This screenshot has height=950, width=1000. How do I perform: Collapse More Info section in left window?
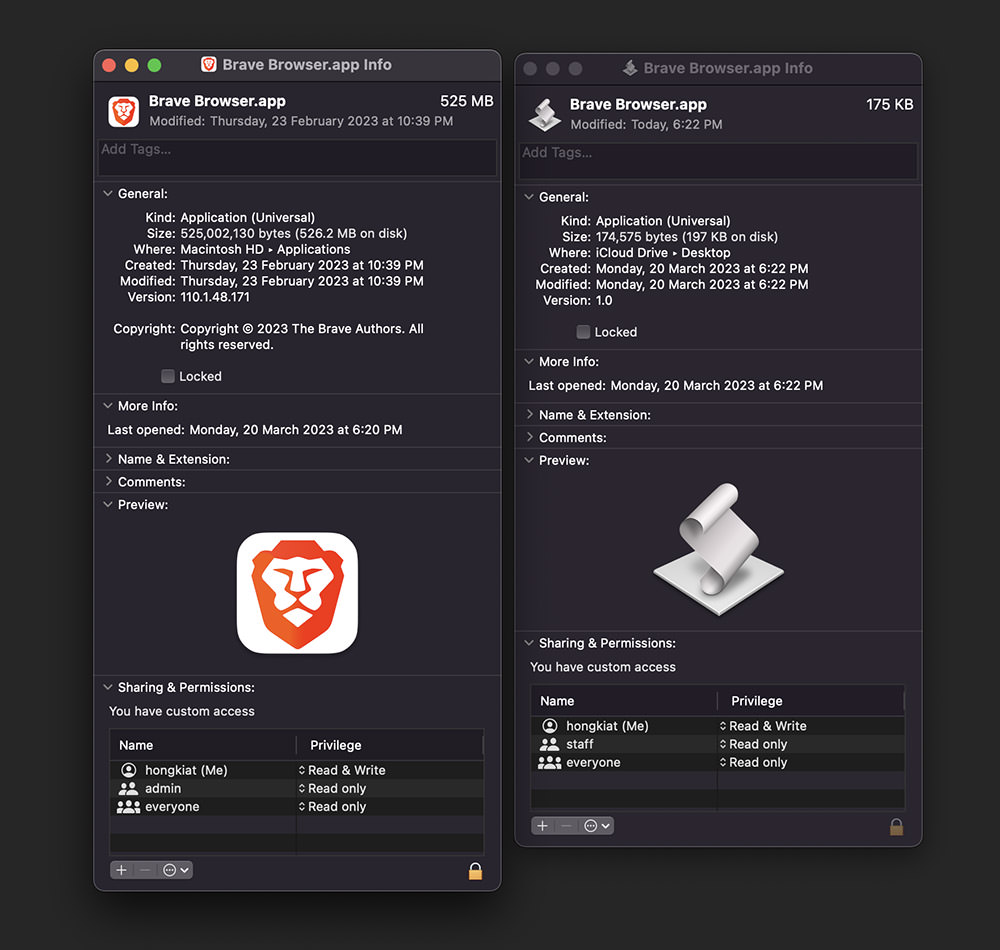[x=108, y=406]
